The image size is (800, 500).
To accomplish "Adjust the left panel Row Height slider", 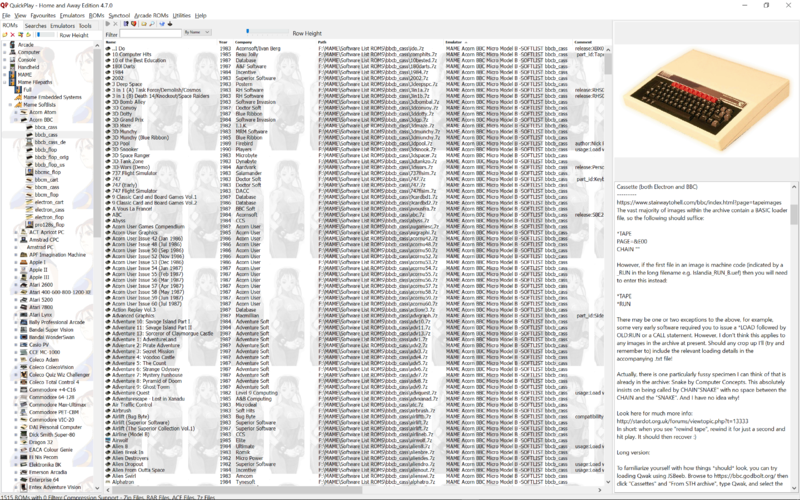I will click(x=45, y=35).
